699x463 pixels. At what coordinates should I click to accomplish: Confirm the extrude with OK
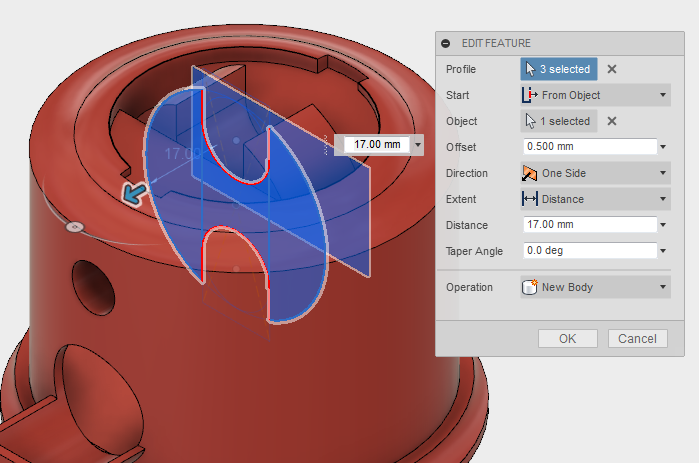tap(567, 339)
